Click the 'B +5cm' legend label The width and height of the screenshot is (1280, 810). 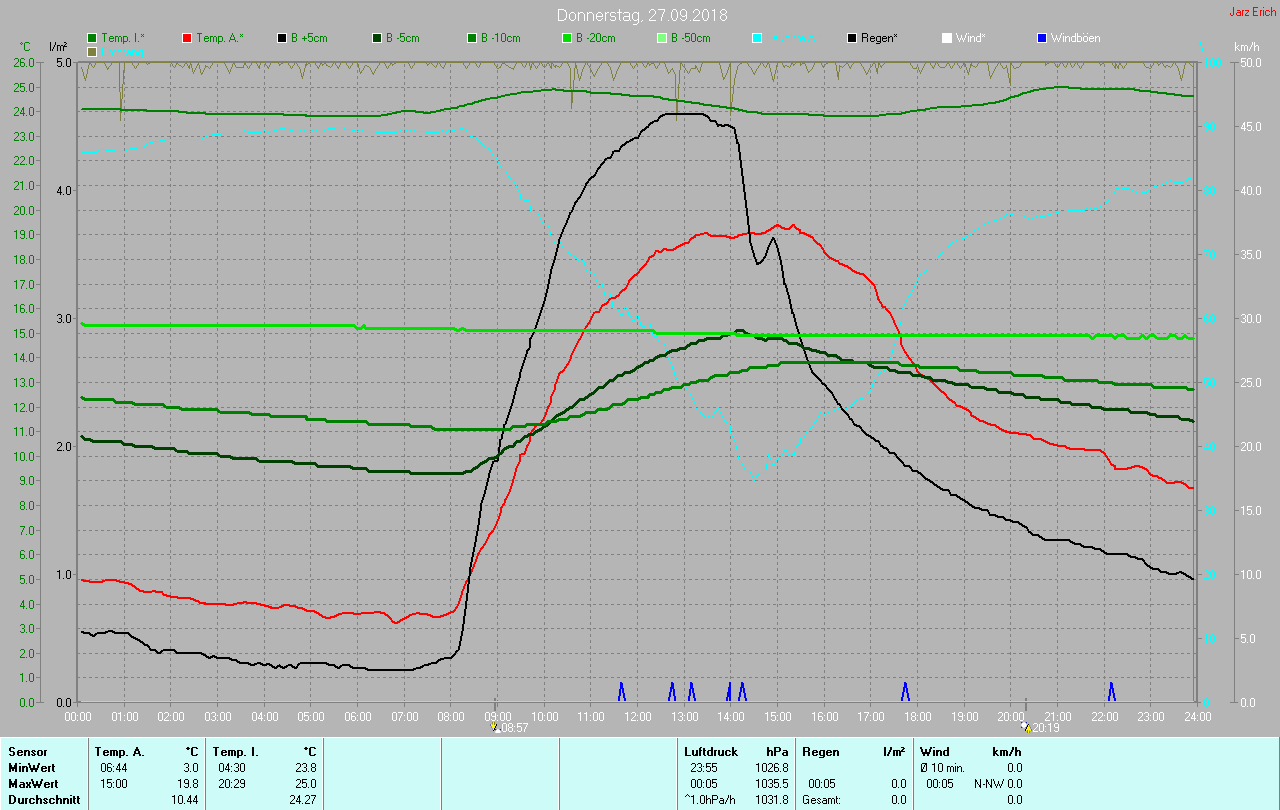[x=310, y=38]
